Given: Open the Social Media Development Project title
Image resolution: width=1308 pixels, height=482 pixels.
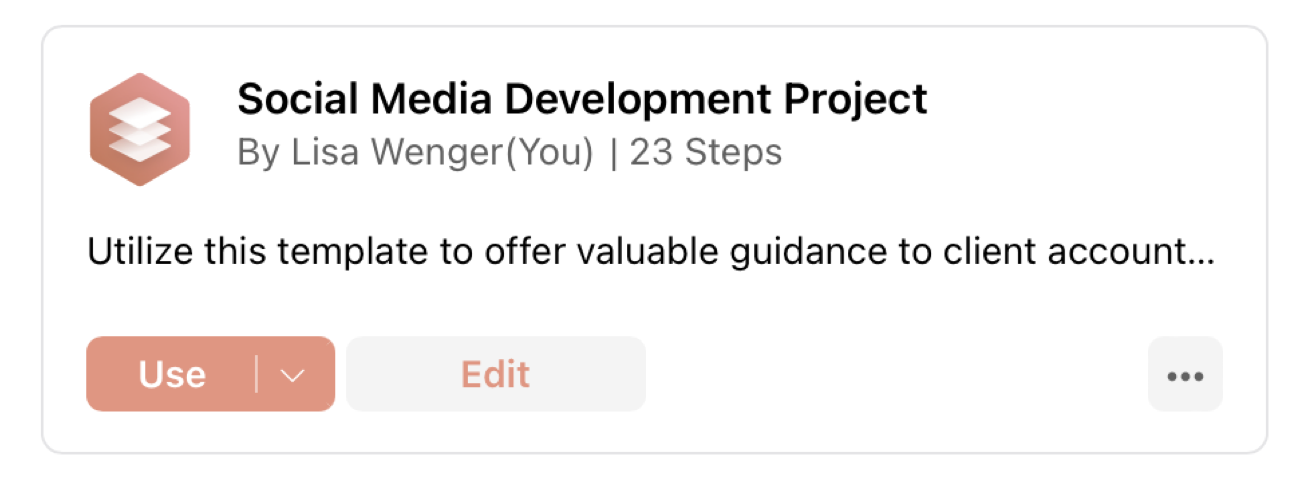Looking at the screenshot, I should coord(582,100).
